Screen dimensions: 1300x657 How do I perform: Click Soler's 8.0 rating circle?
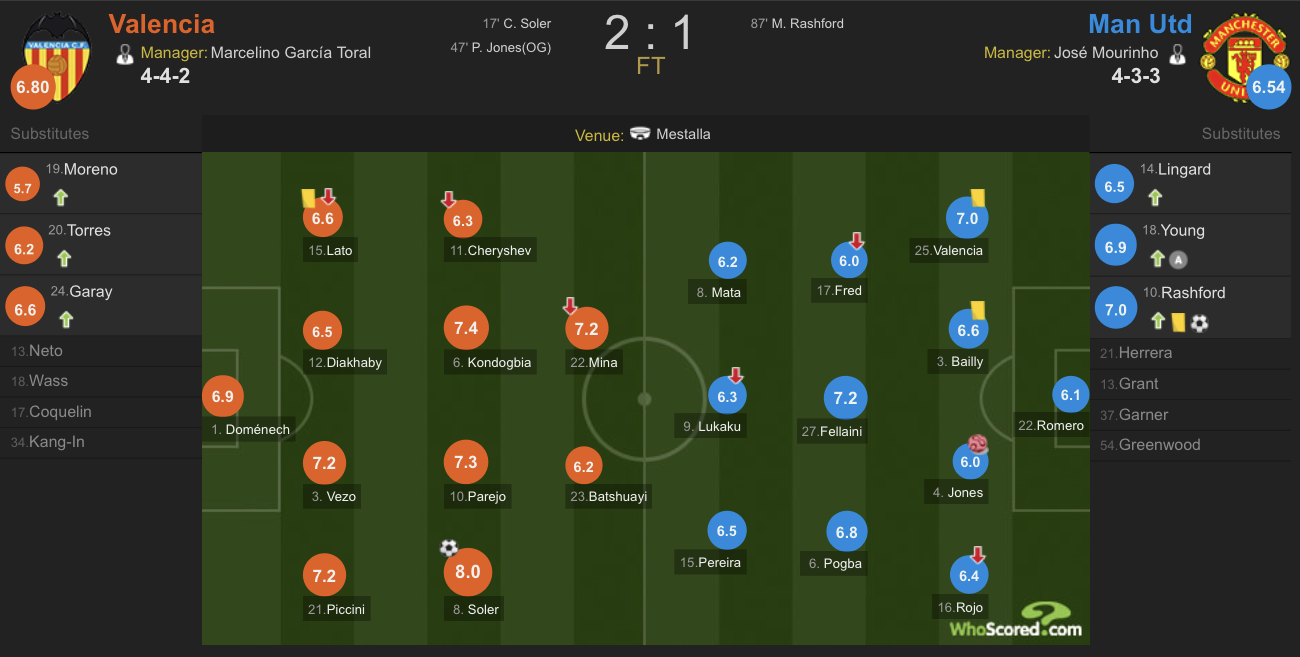pos(468,572)
